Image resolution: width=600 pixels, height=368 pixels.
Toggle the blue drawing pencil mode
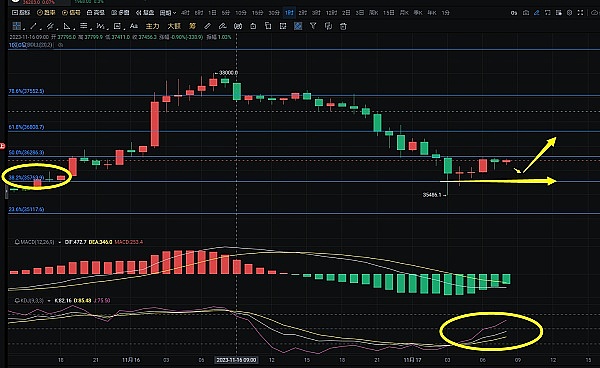click(536, 13)
